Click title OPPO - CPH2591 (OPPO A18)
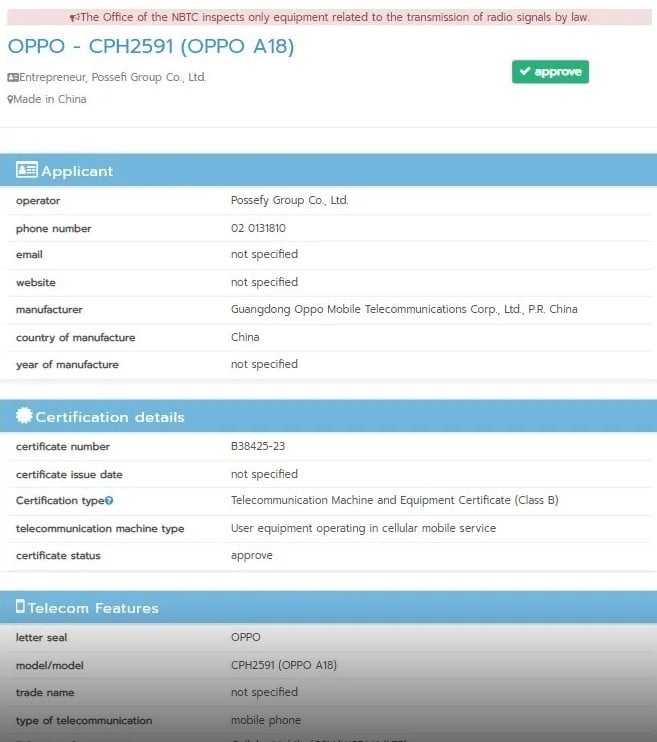657x742 pixels. (x=151, y=46)
